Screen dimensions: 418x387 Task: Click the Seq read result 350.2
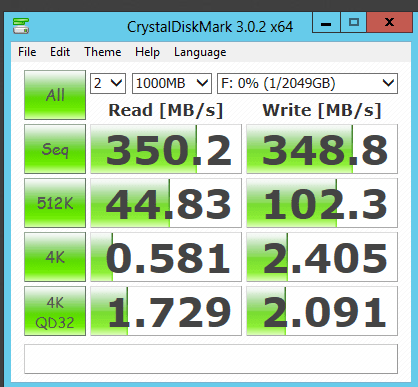166,149
